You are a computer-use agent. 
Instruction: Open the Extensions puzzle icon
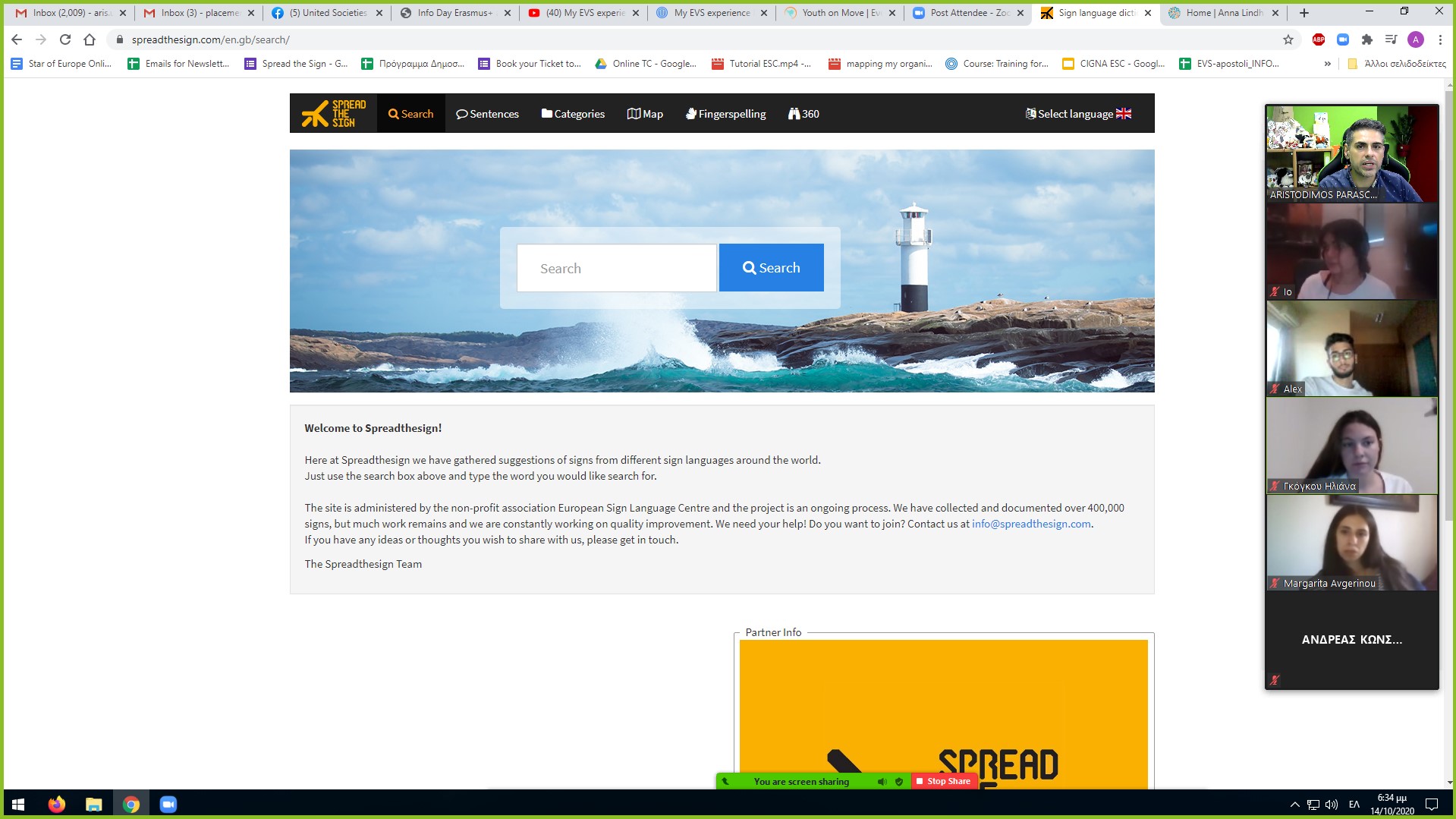(x=1367, y=39)
